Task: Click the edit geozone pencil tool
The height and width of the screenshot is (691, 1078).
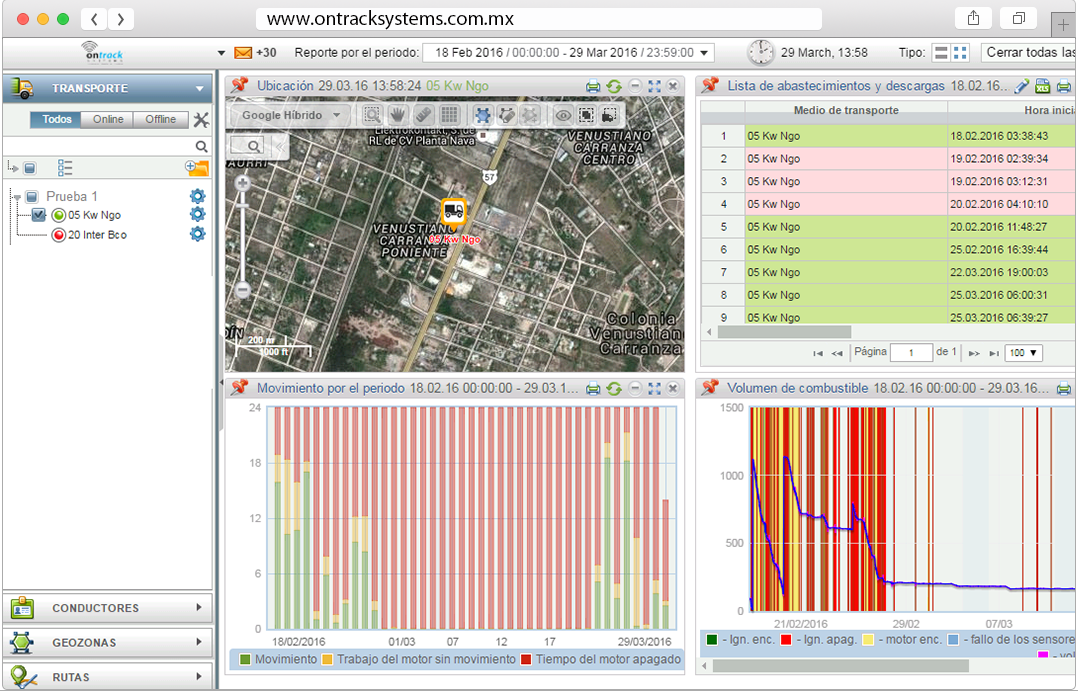Action: pyautogui.click(x=507, y=115)
